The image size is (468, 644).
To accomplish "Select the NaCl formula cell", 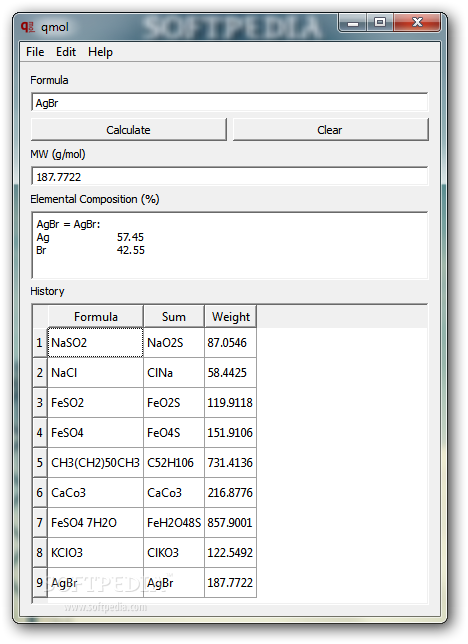I will [95, 373].
